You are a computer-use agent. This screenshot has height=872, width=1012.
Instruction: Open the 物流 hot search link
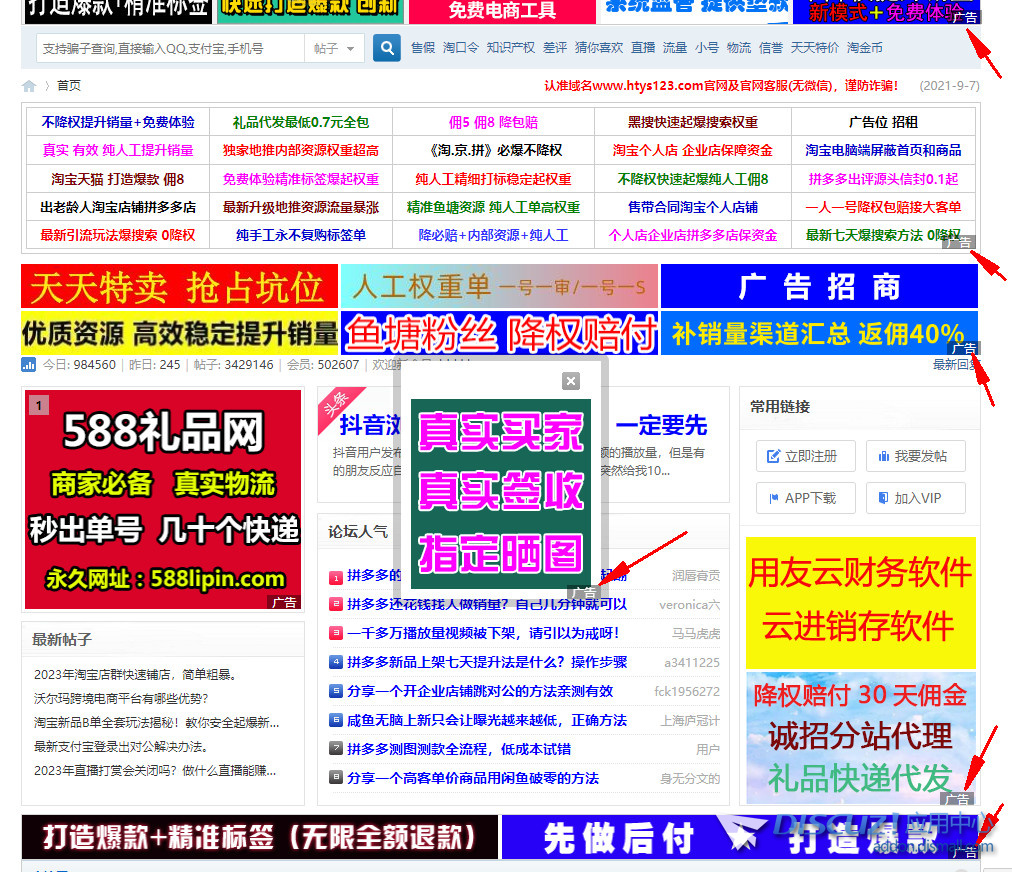tap(738, 48)
